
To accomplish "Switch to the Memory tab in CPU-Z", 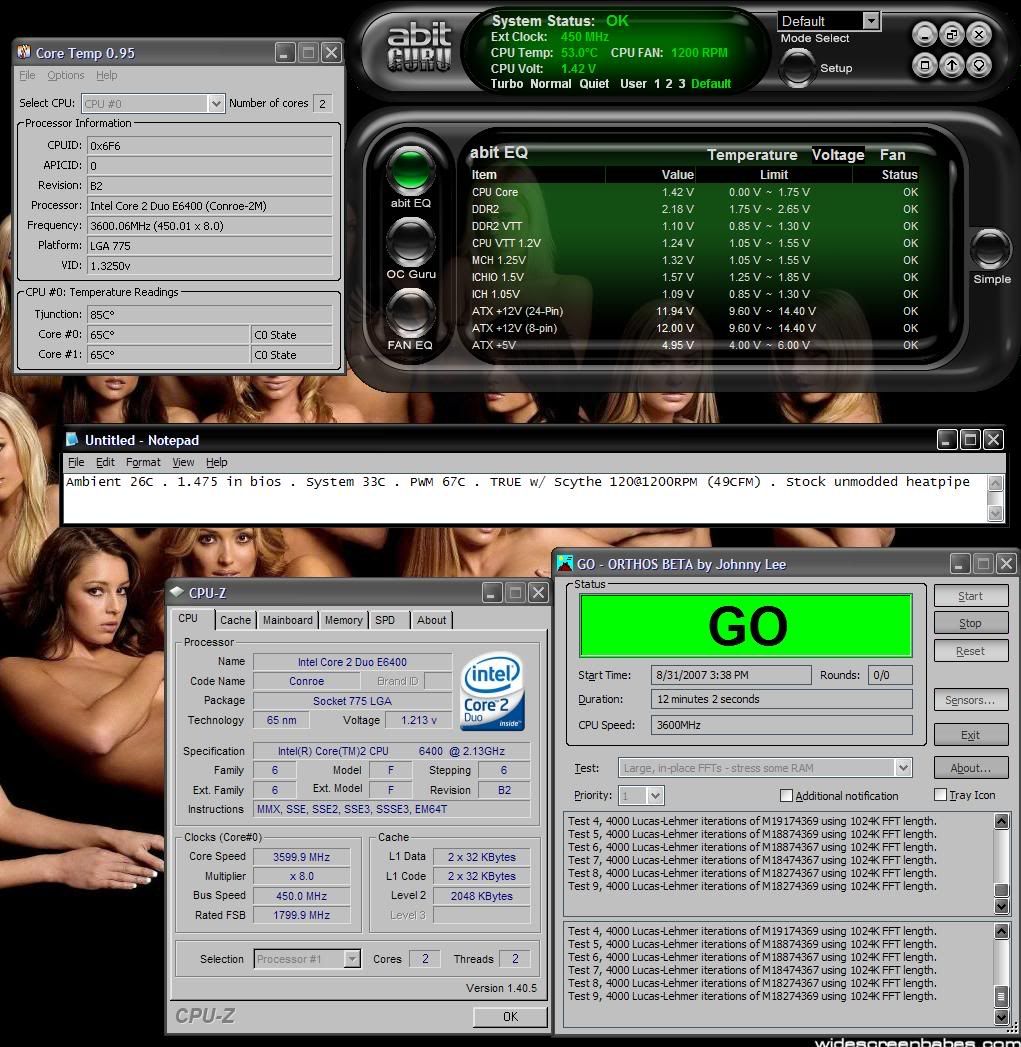I will (x=343, y=620).
